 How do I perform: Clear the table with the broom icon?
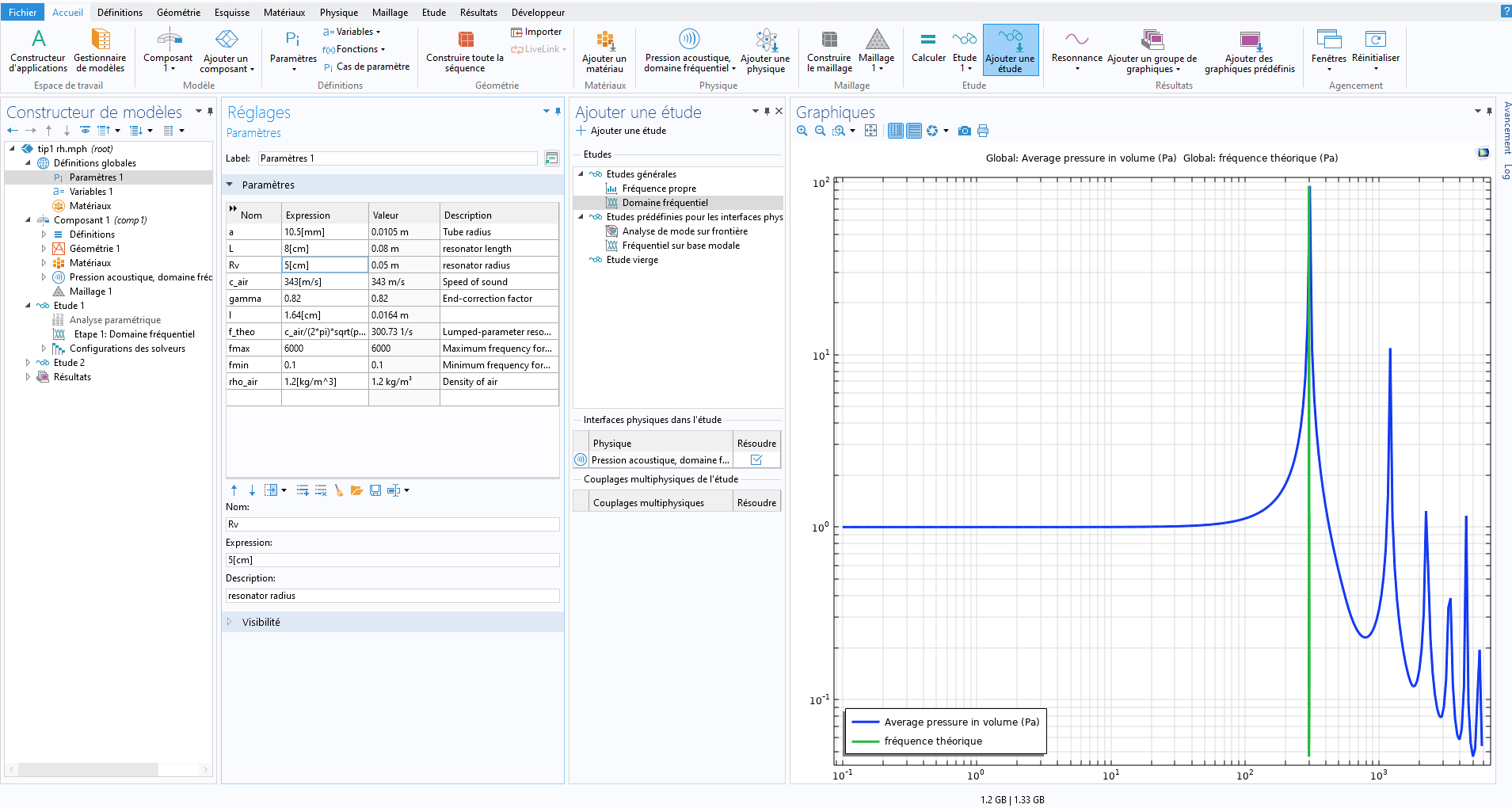coord(339,490)
